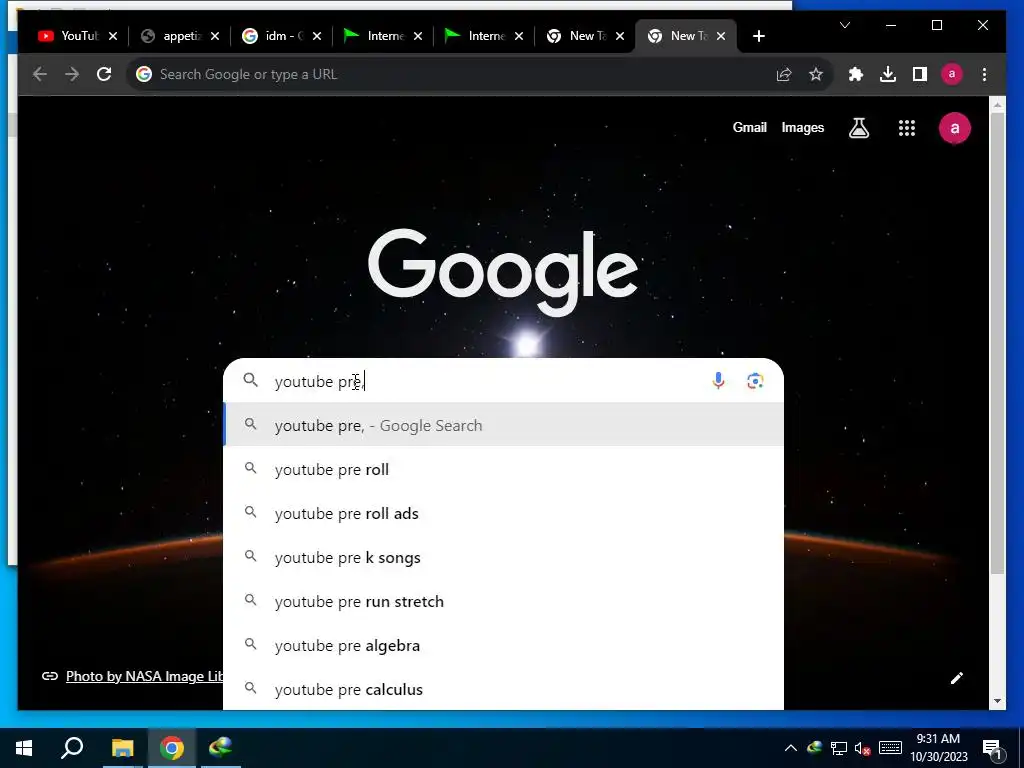Image resolution: width=1024 pixels, height=768 pixels.
Task: Toggle the side panel icon
Action: (920, 74)
